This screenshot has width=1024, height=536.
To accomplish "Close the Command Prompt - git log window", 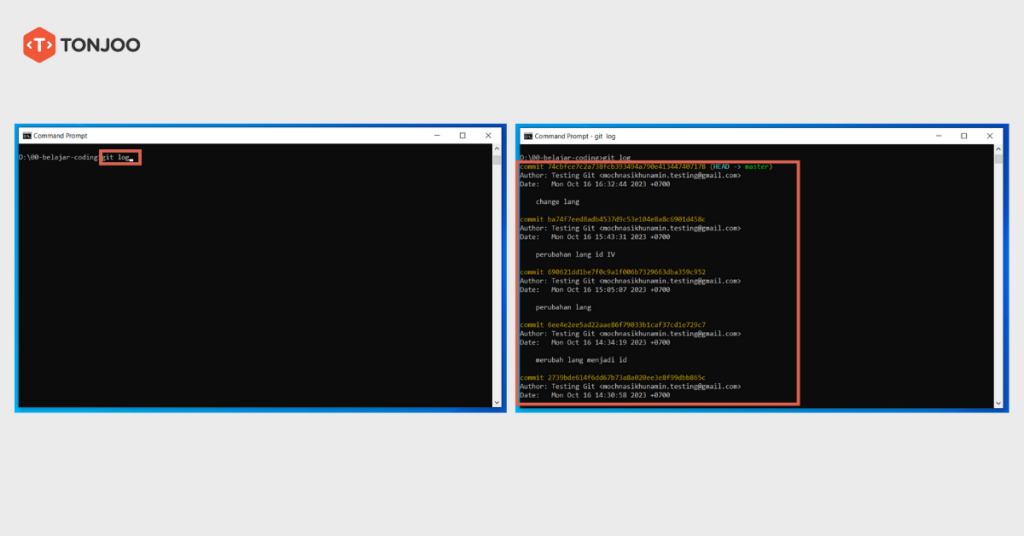I will point(989,135).
